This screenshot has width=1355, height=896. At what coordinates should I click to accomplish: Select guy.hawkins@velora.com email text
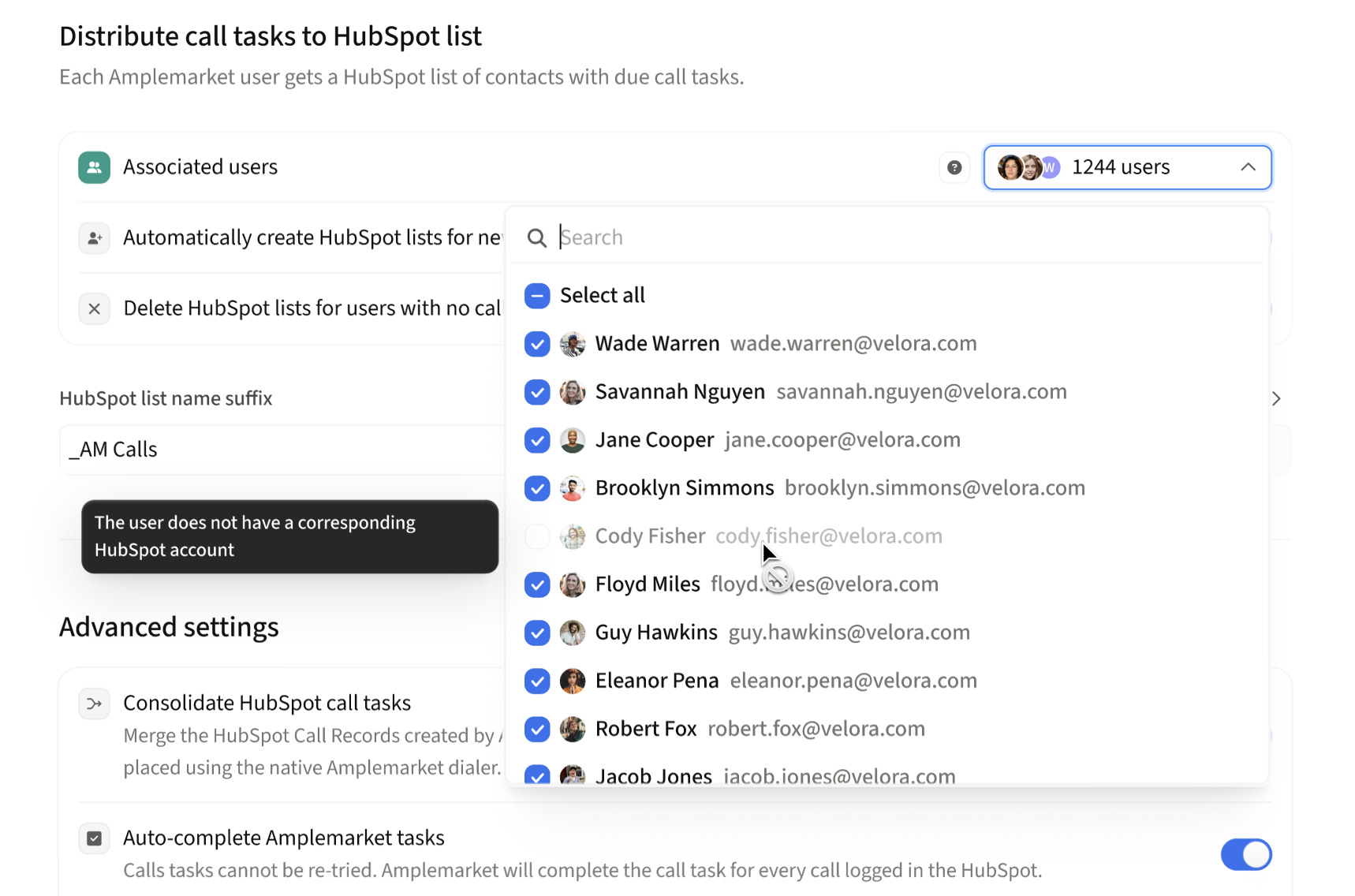point(849,633)
